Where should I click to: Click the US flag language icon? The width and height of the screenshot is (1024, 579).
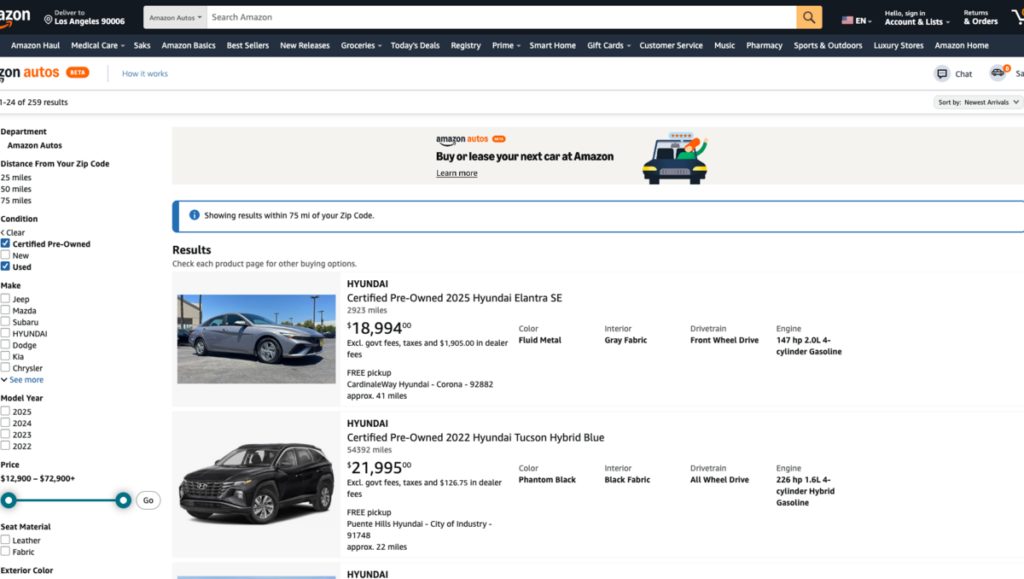[847, 20]
